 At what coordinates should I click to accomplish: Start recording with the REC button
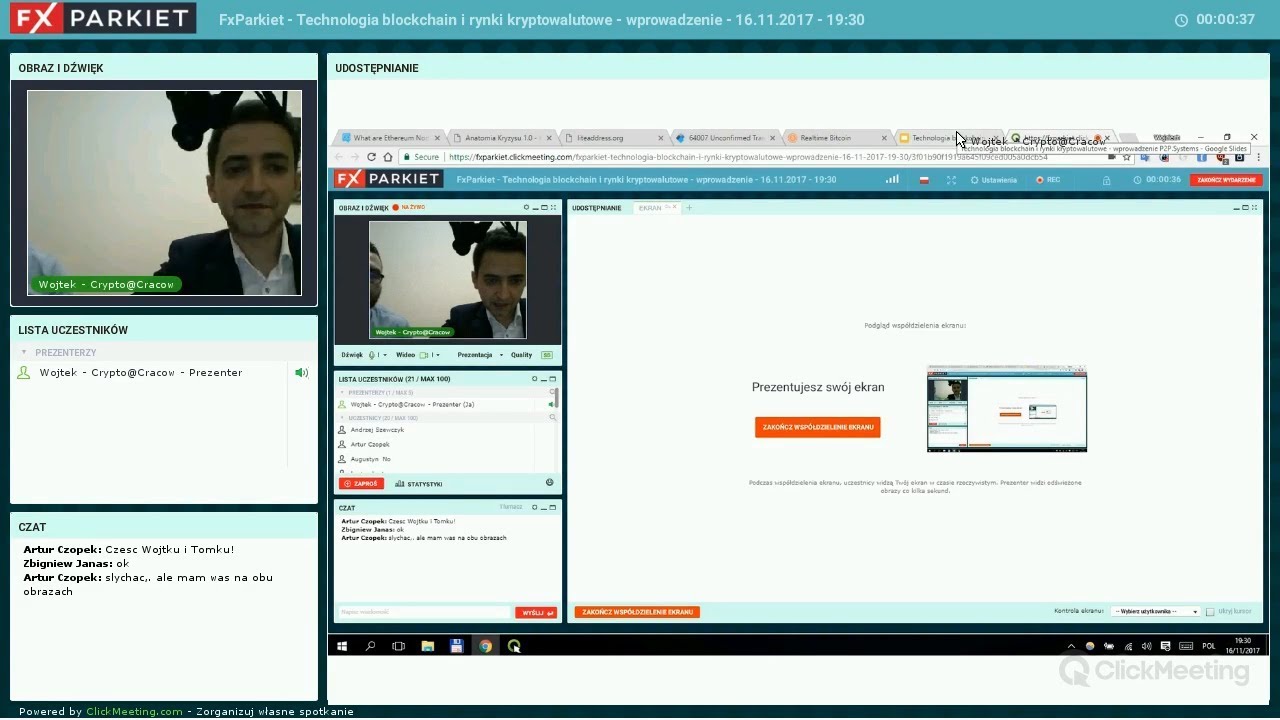click(x=1048, y=180)
